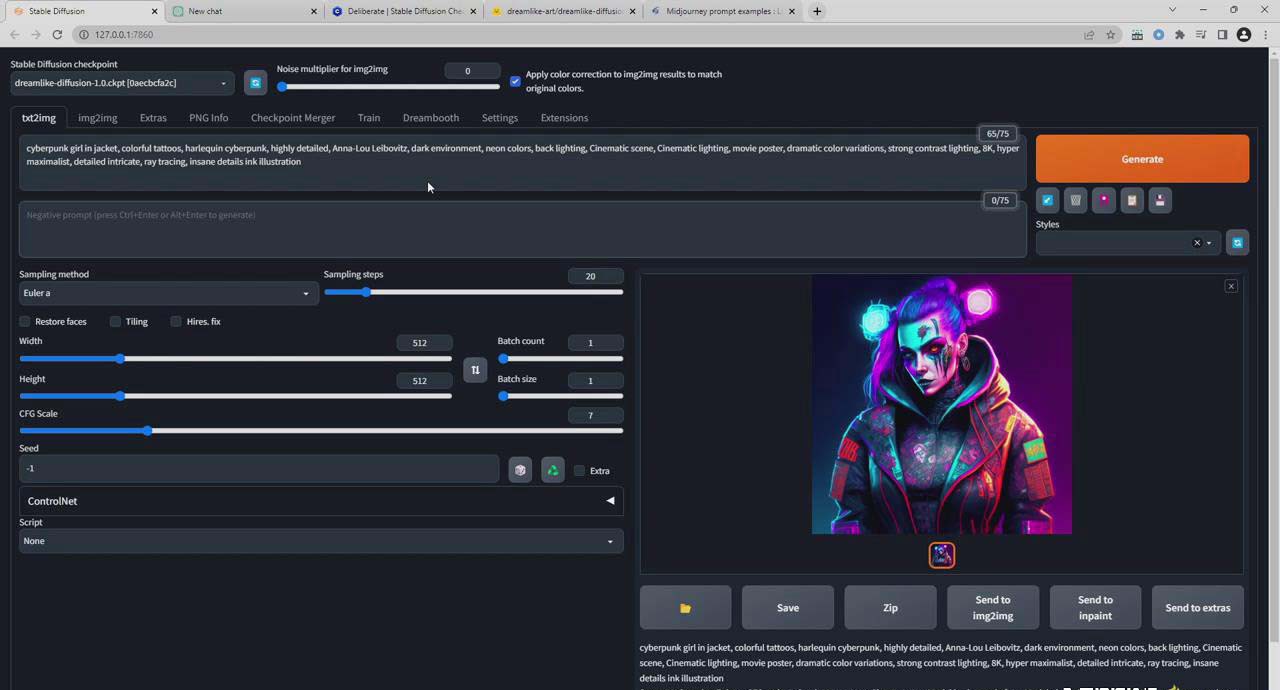Screen dimensions: 1280x690
Task: Click the dice icon to randomize seed
Action: tap(520, 470)
